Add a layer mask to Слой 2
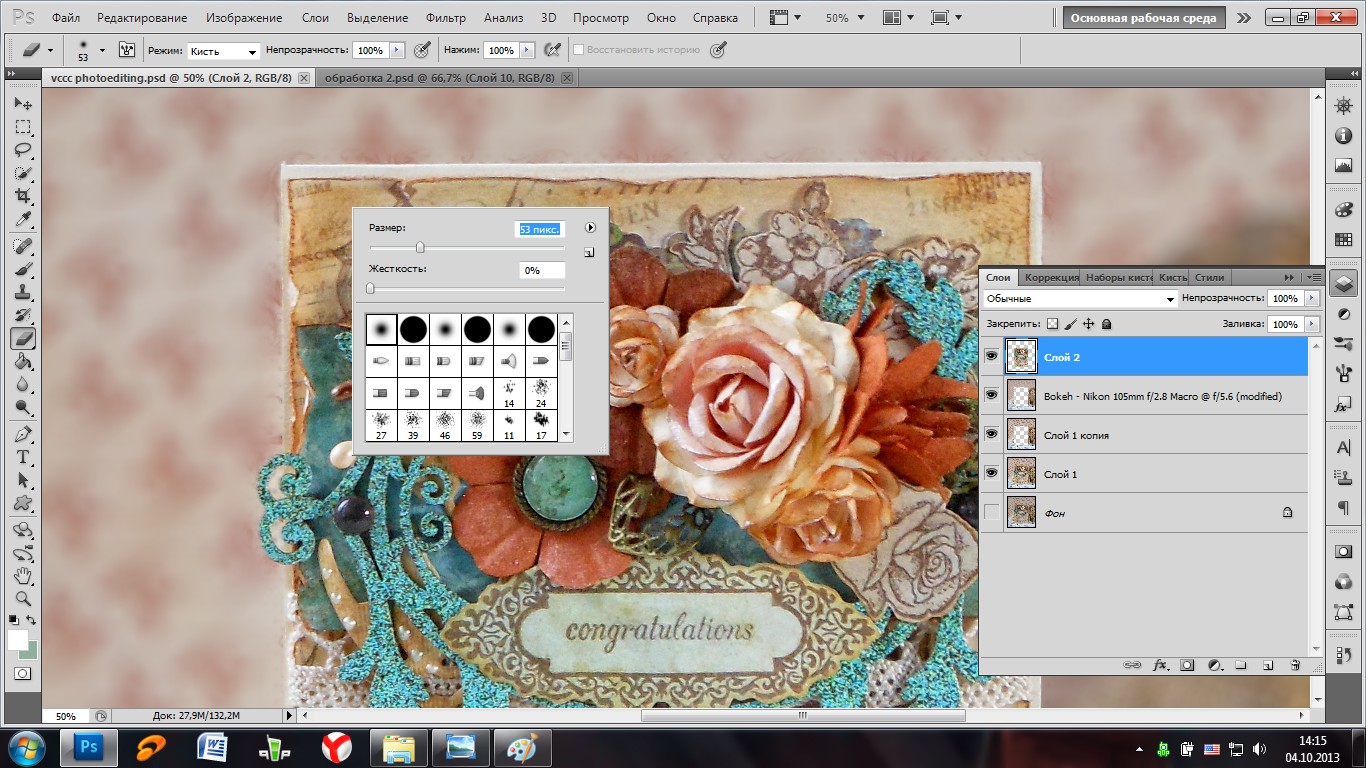Image resolution: width=1366 pixels, height=768 pixels. pos(1187,664)
